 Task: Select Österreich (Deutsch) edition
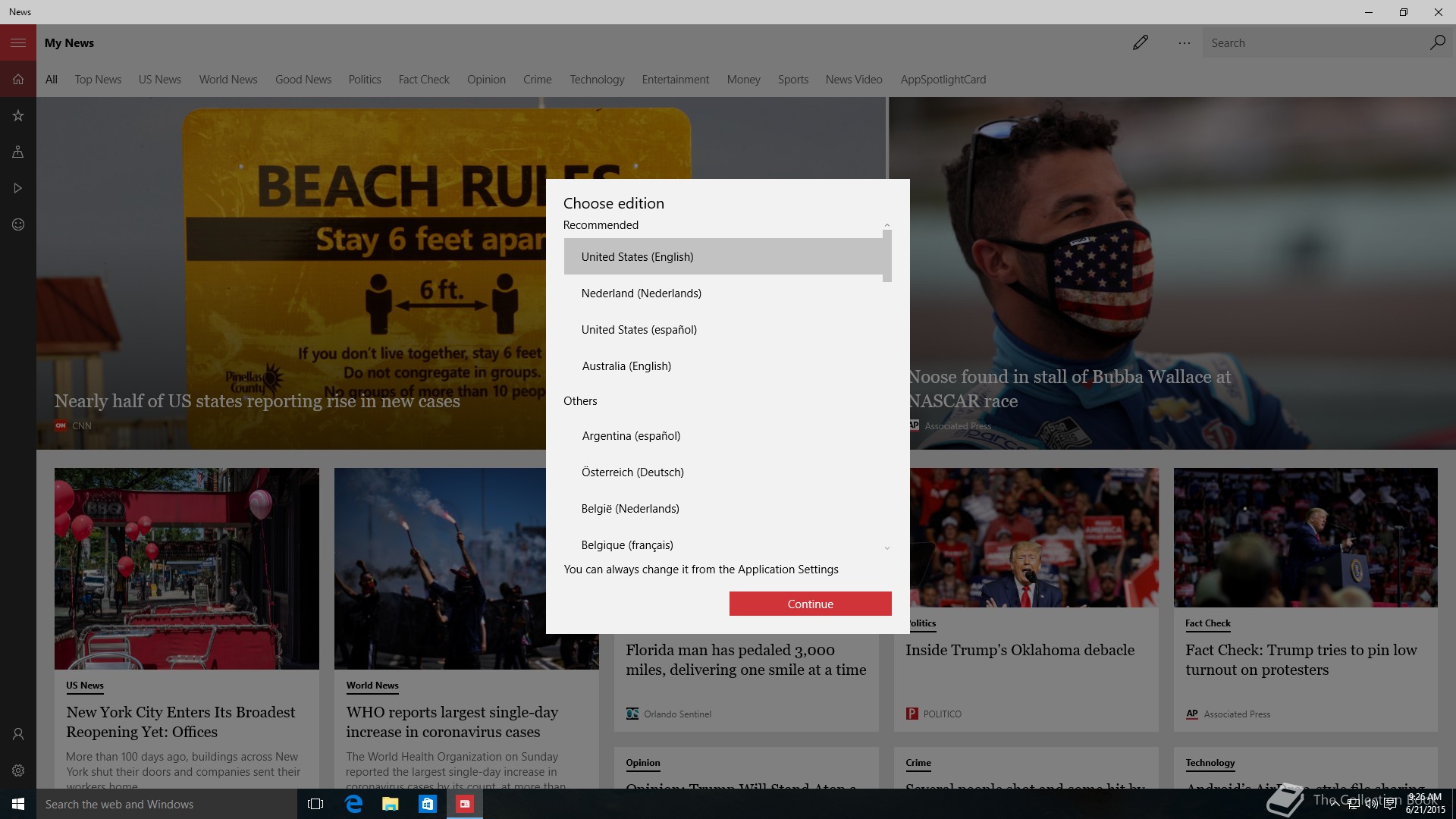[x=723, y=472]
